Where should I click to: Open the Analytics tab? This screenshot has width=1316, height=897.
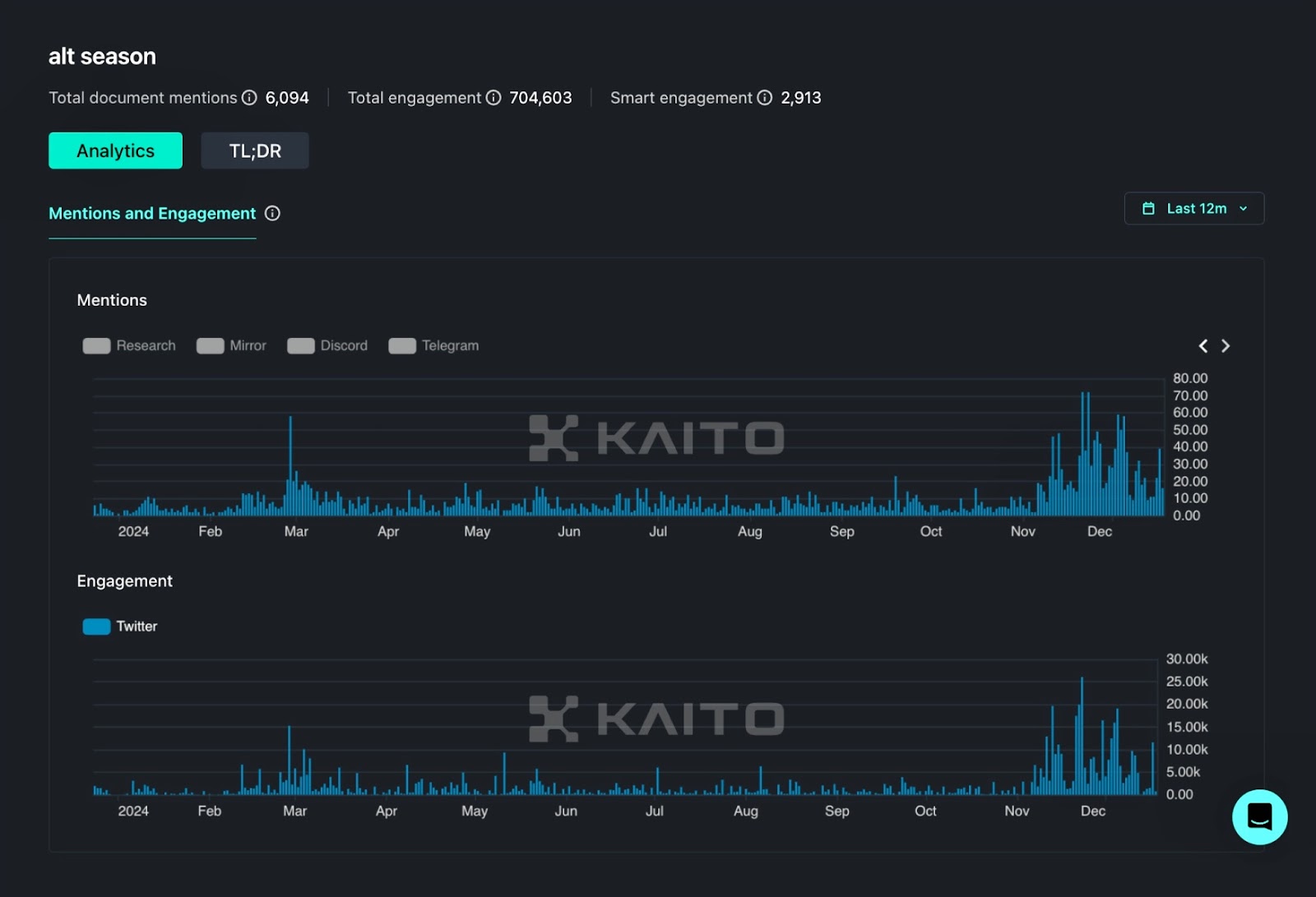click(x=115, y=150)
